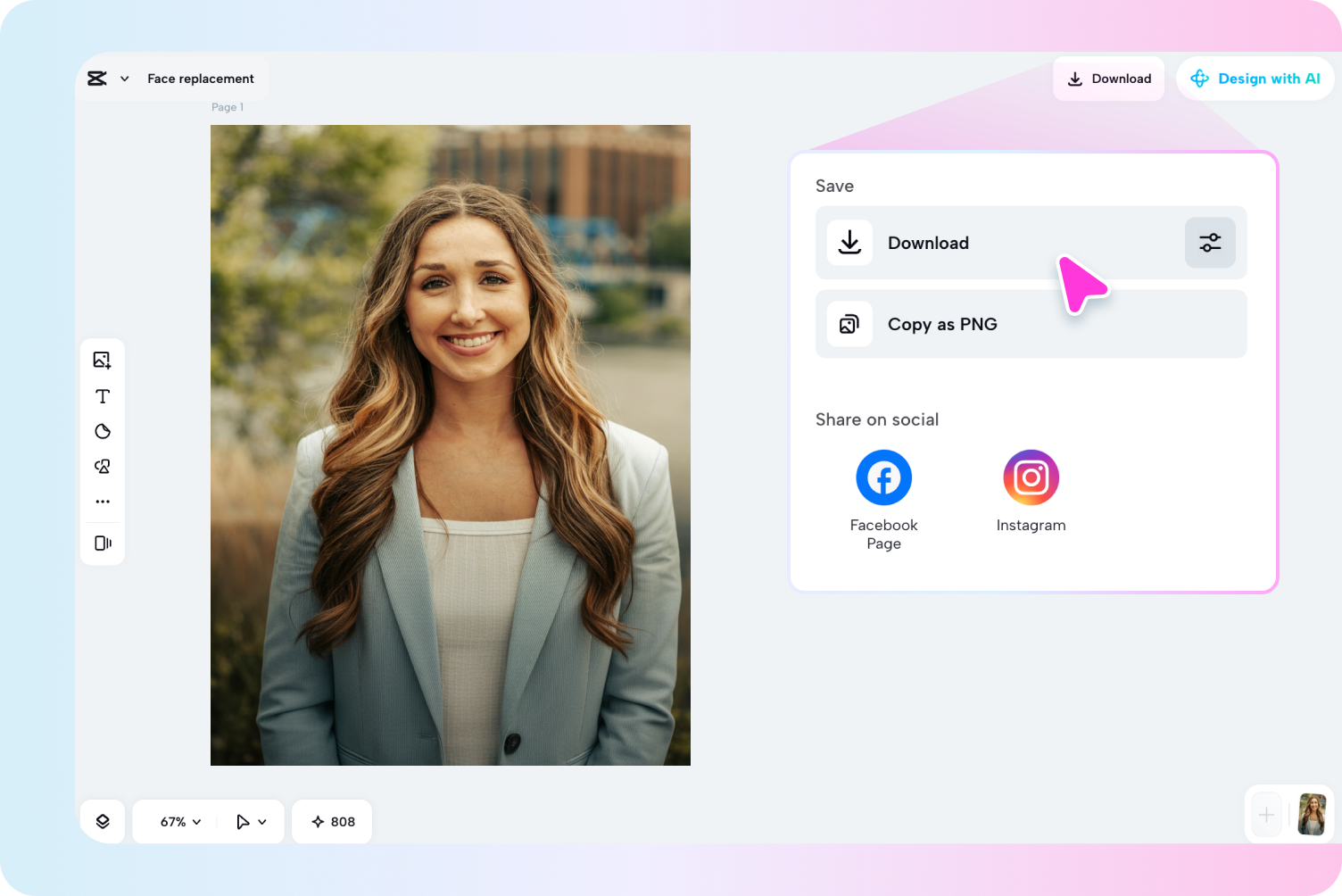Open download settings sliders icon
The image size is (1342, 896).
click(1210, 243)
